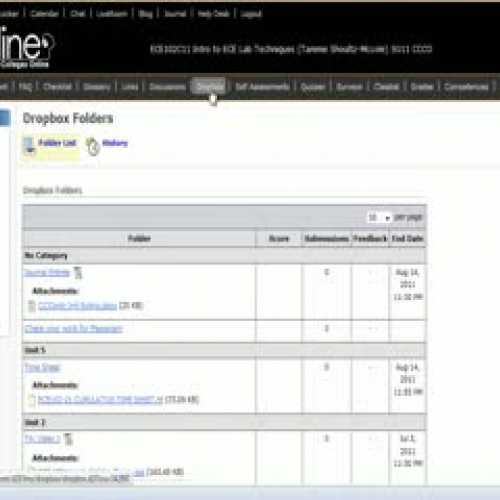Go to Checklist in course navbar

click(x=57, y=87)
